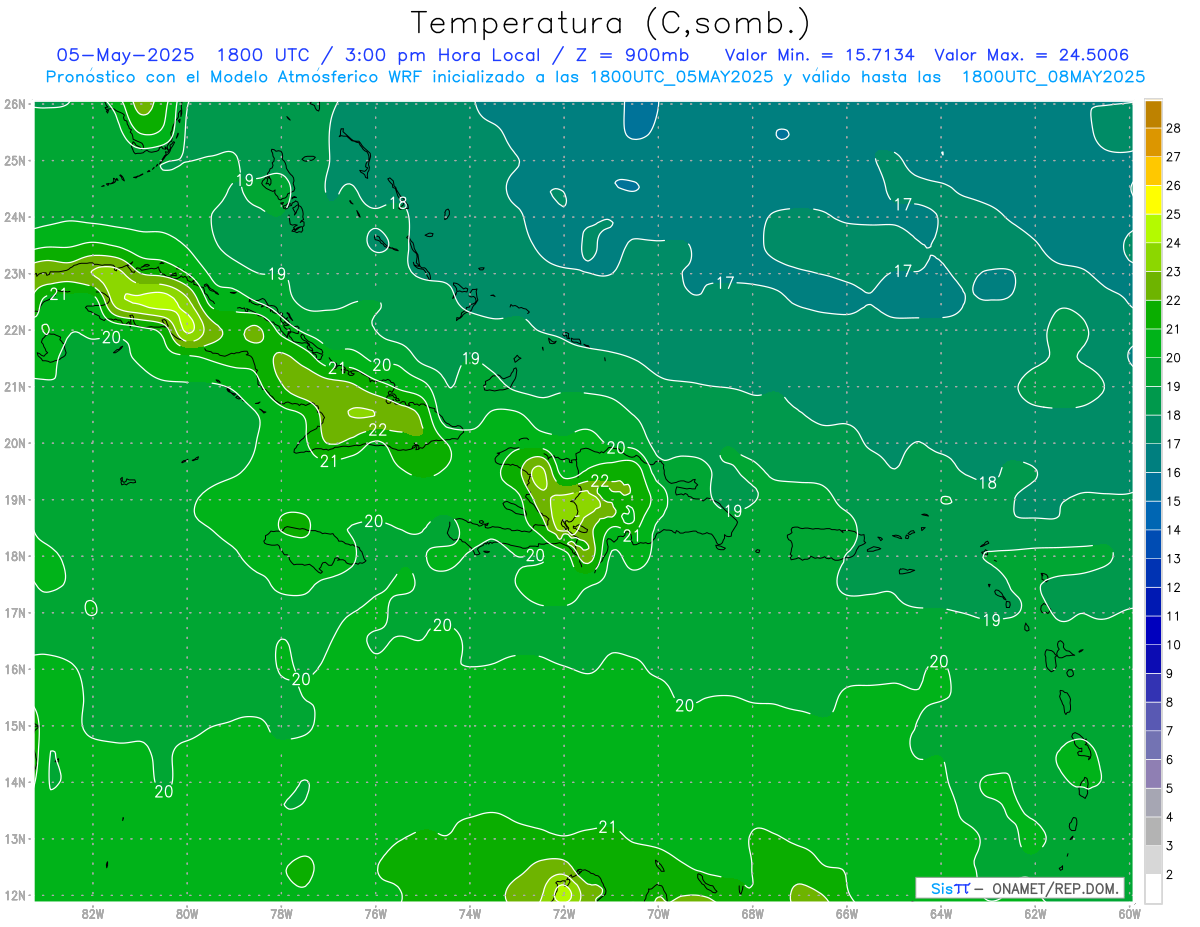Click the "Valor Min. = 15.7134" text
This screenshot has height=927, width=1200.
pyautogui.click(x=819, y=55)
